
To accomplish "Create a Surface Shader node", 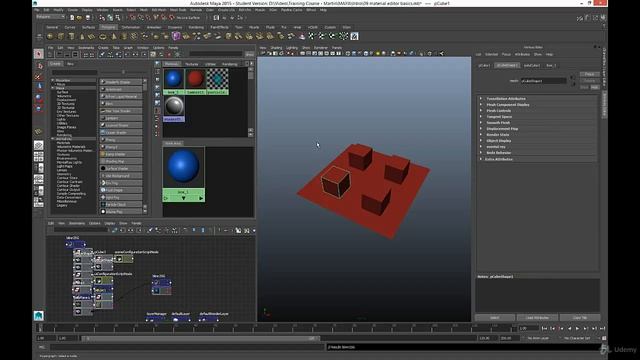I will tap(121, 169).
